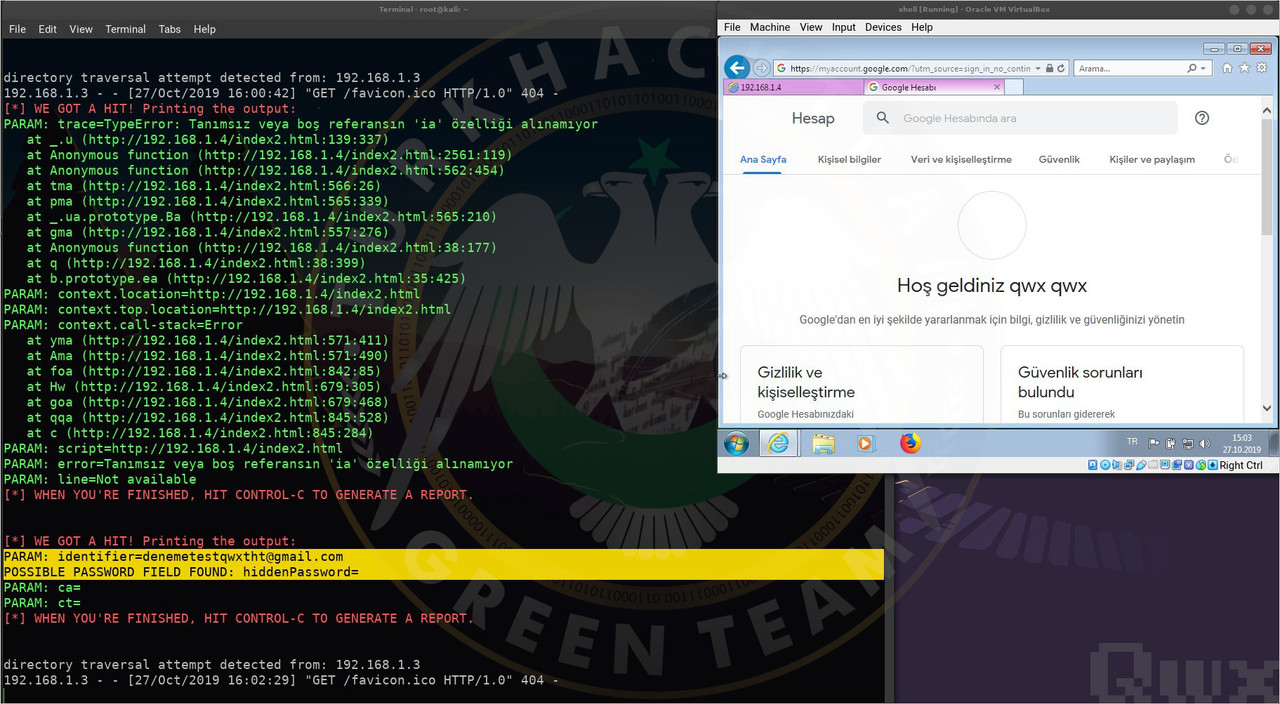The image size is (1280, 704).
Task: Open VirtualBox View menu
Action: pos(811,27)
